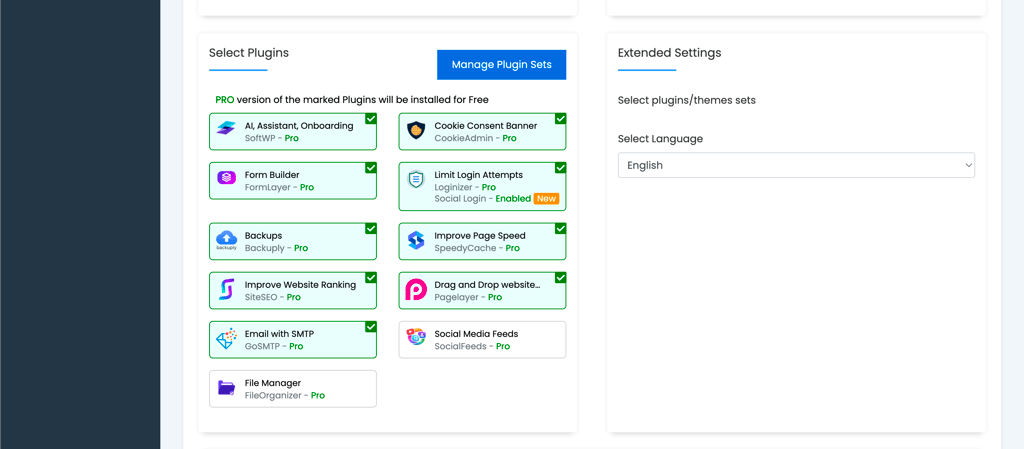This screenshot has height=449, width=1024.
Task: Click the Select plugins/themes sets text
Action: [686, 101]
